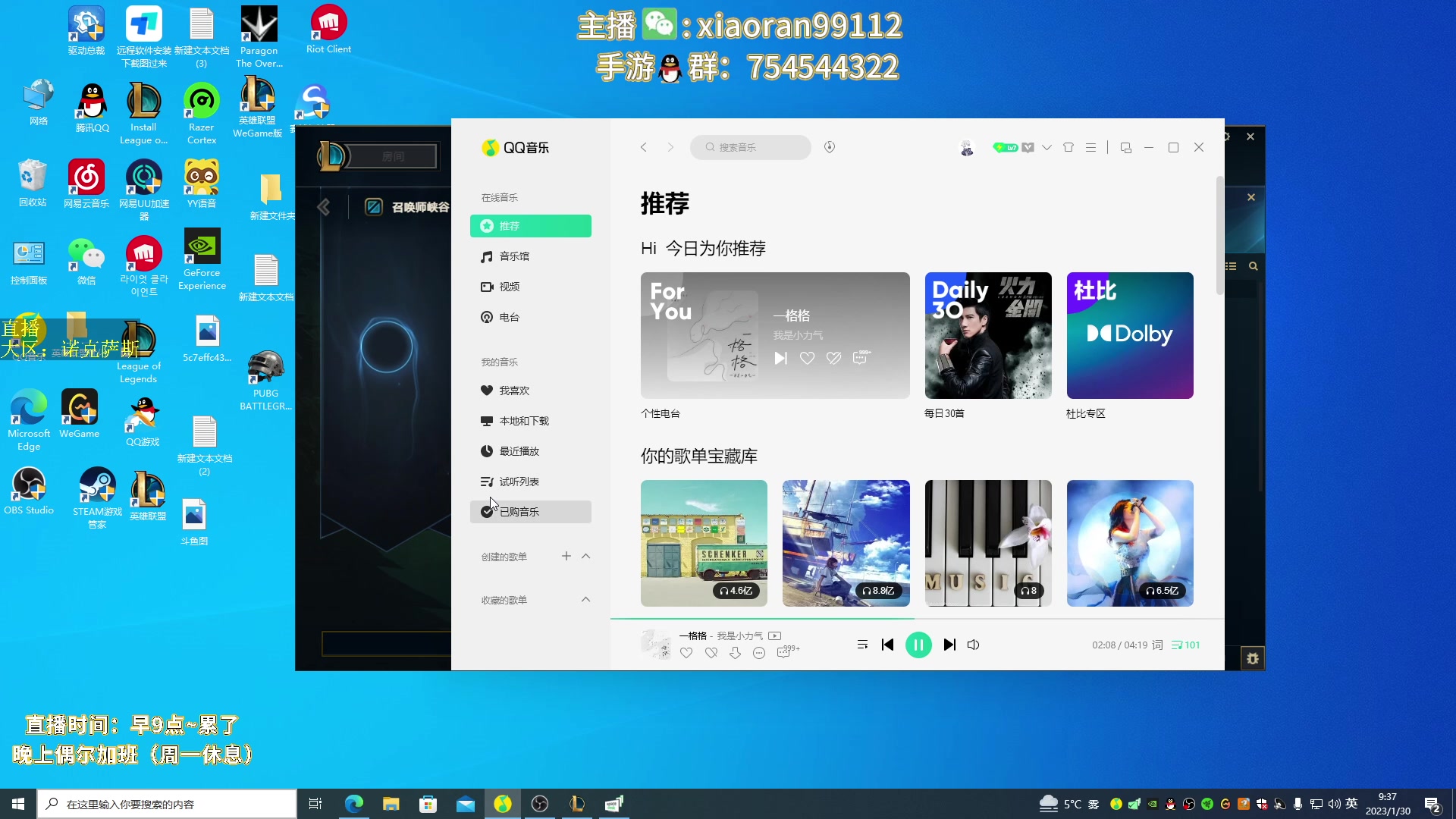Open the 网易云音乐 desktop shortcut
The height and width of the screenshot is (819, 1456).
click(86, 184)
